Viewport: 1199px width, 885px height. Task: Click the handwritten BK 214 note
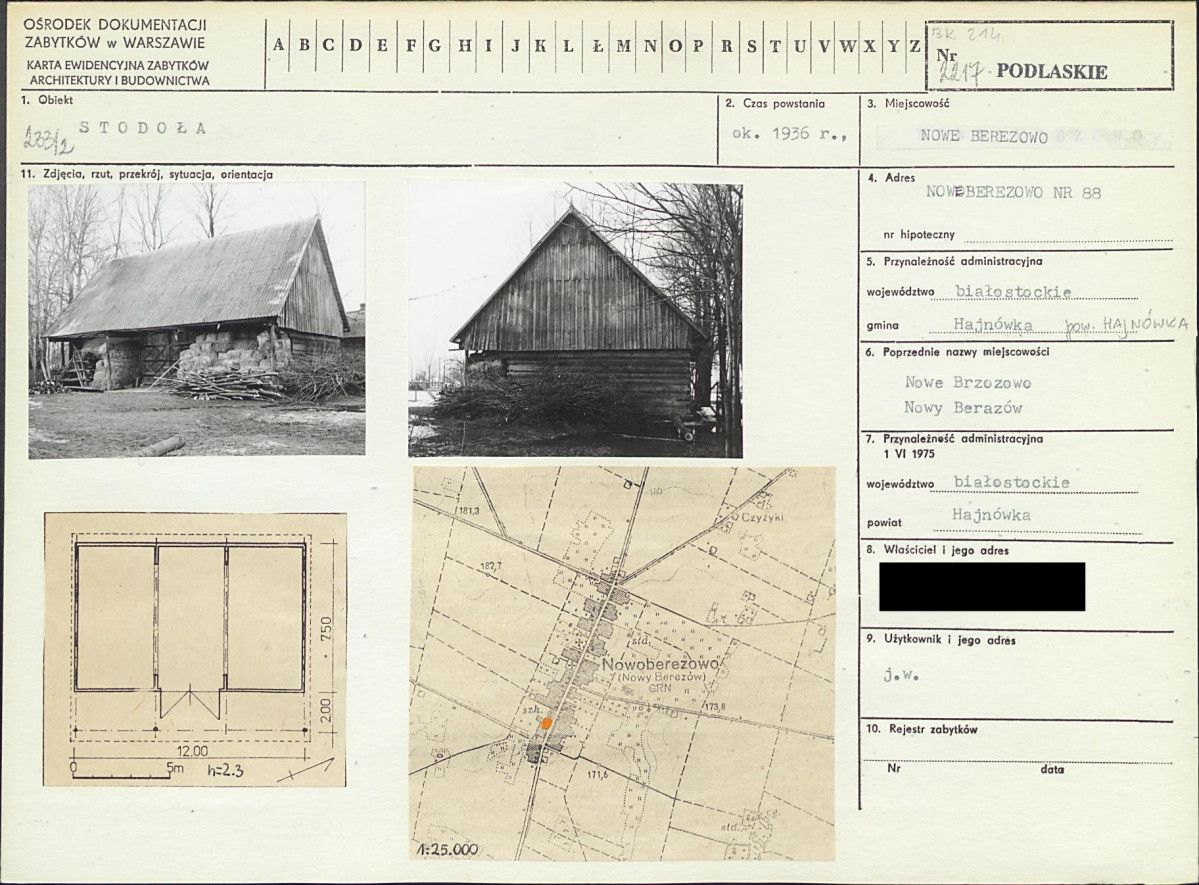[965, 34]
